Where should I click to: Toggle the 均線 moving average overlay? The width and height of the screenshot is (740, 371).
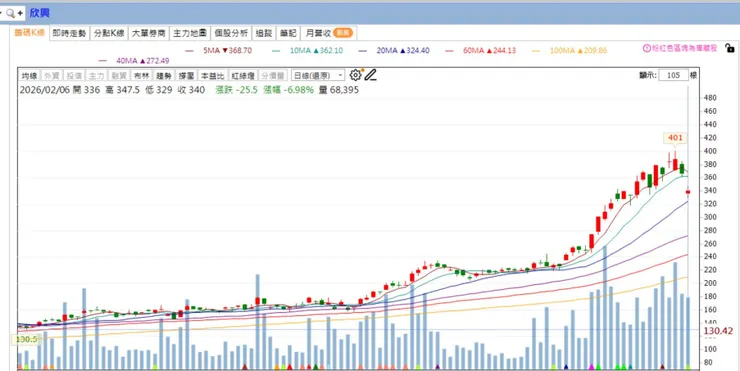(29, 76)
